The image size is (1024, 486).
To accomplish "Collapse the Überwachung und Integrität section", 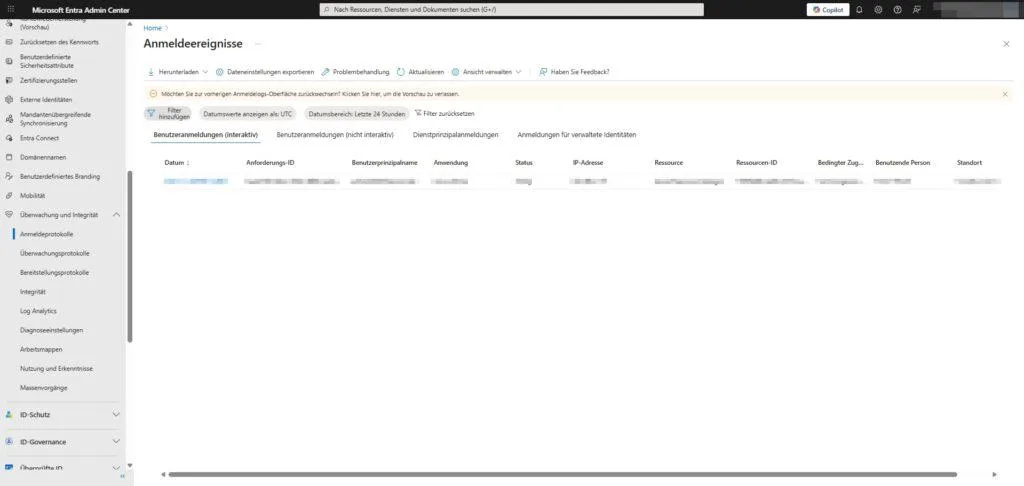I will click(116, 215).
